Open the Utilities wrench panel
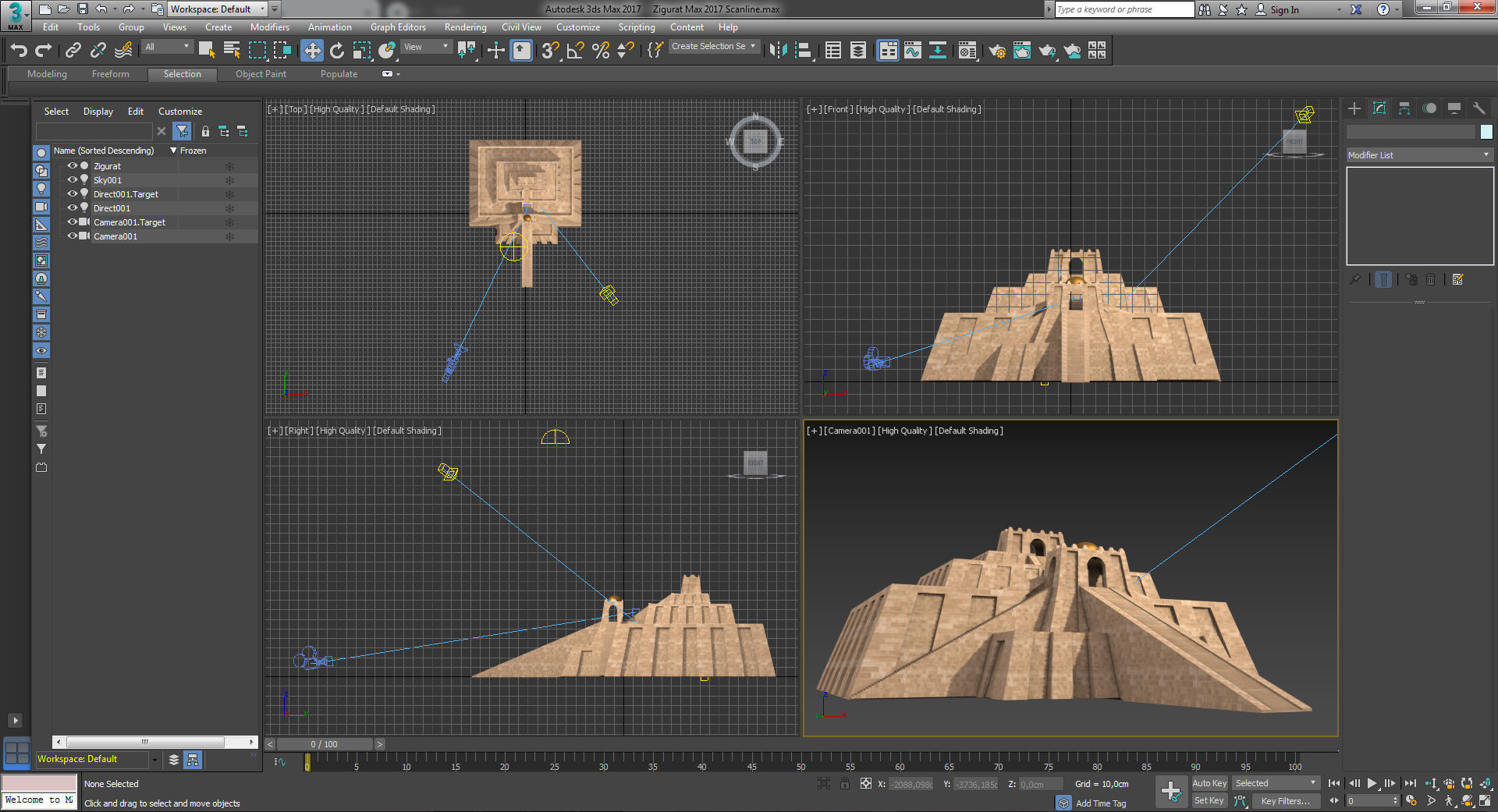 coord(1478,108)
